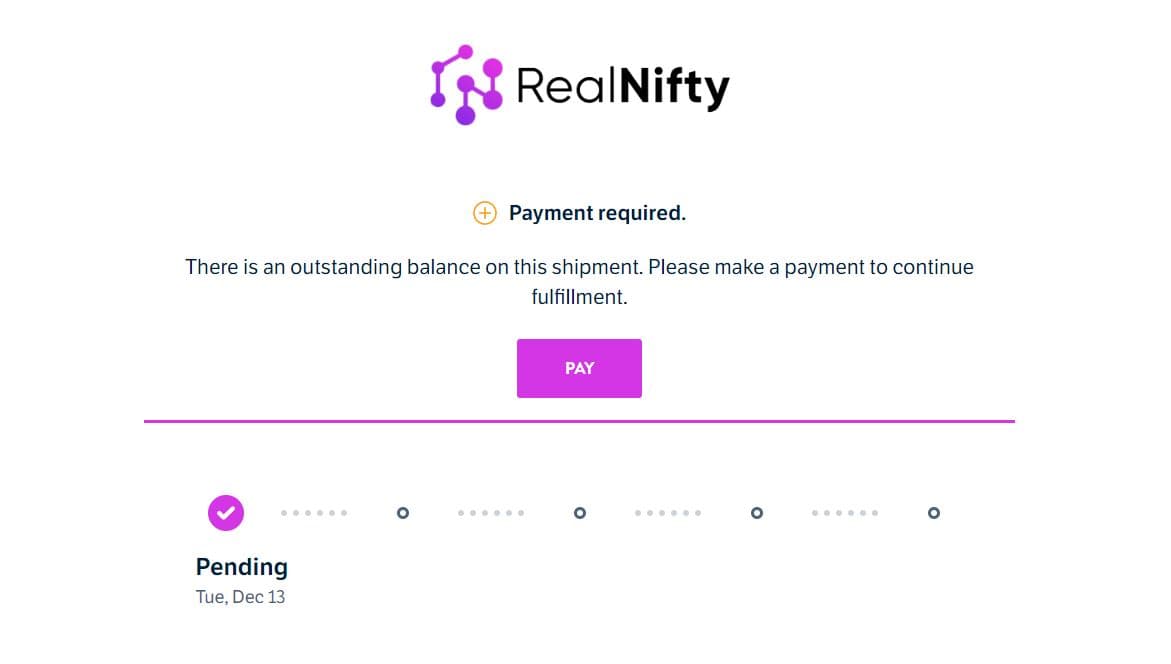Click the completed Pending checkmark step
Image resolution: width=1171 pixels, height=664 pixels.
[x=226, y=513]
